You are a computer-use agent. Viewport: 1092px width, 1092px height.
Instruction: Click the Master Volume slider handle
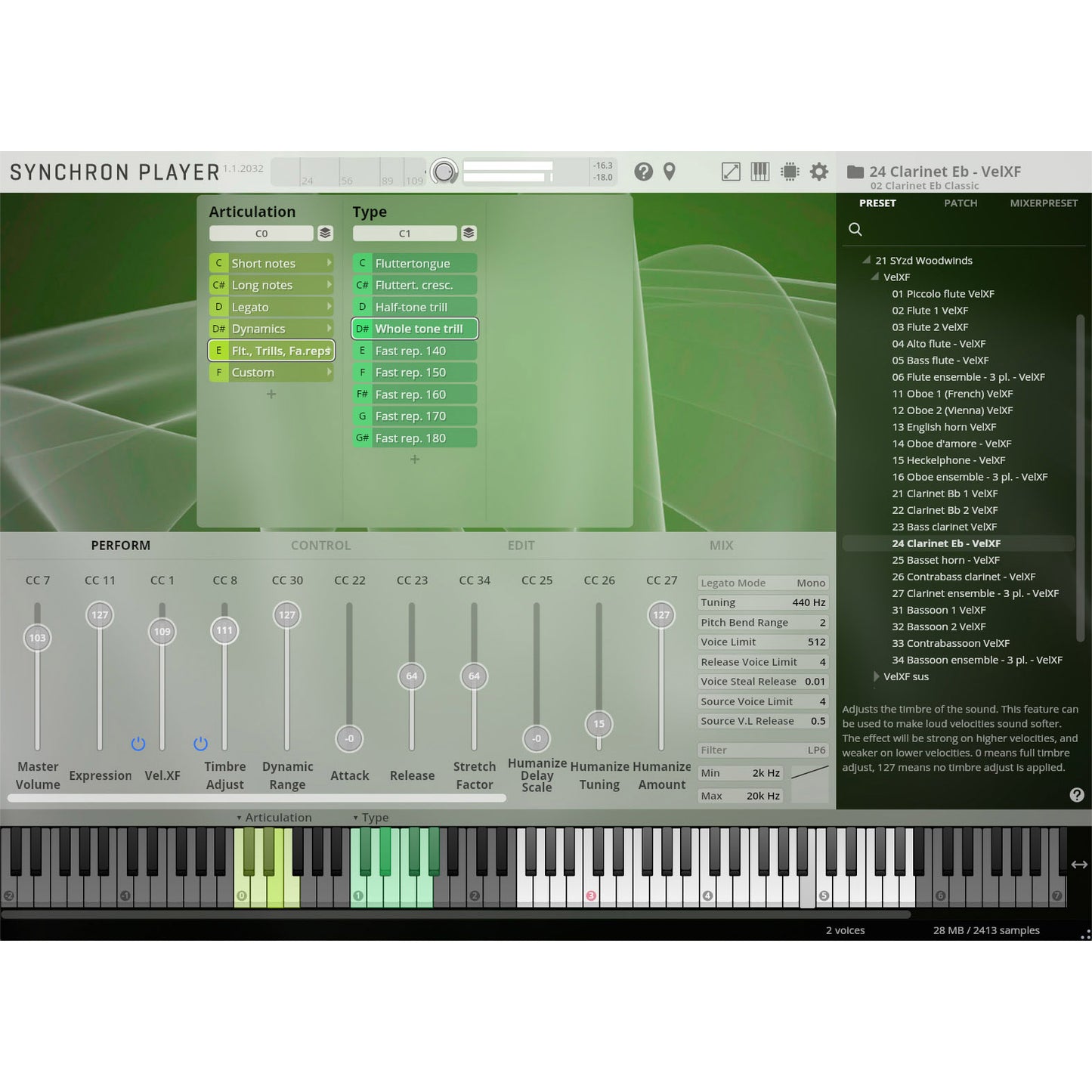[x=37, y=638]
